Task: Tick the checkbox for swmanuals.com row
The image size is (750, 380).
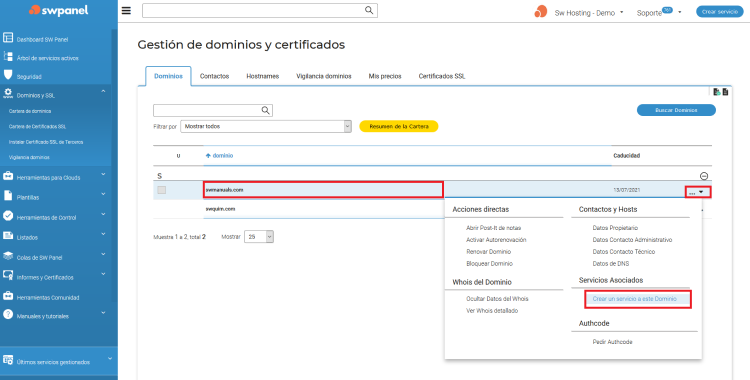Action: coord(162,190)
